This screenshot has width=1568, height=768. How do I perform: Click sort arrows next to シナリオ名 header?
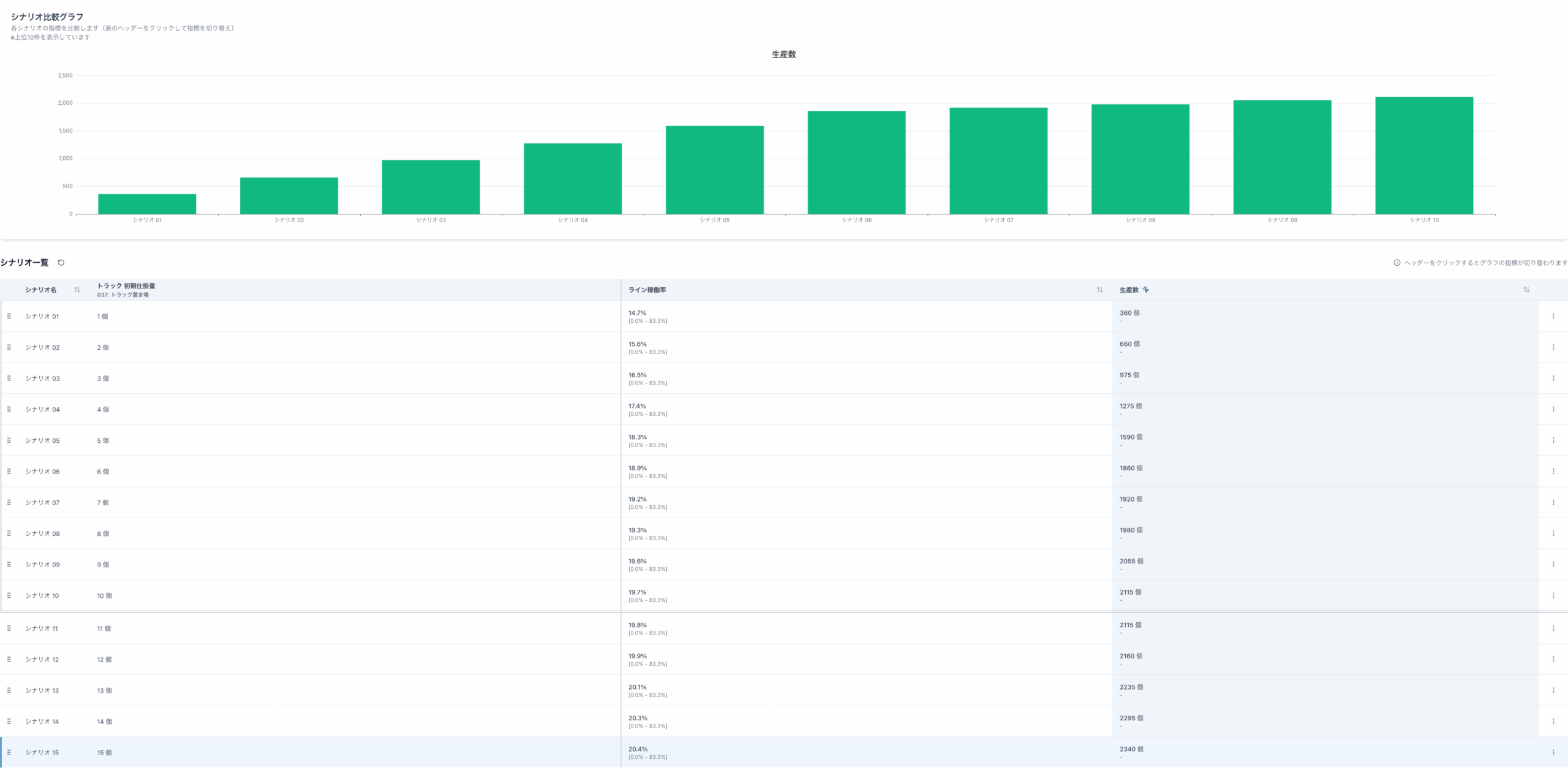(x=77, y=290)
